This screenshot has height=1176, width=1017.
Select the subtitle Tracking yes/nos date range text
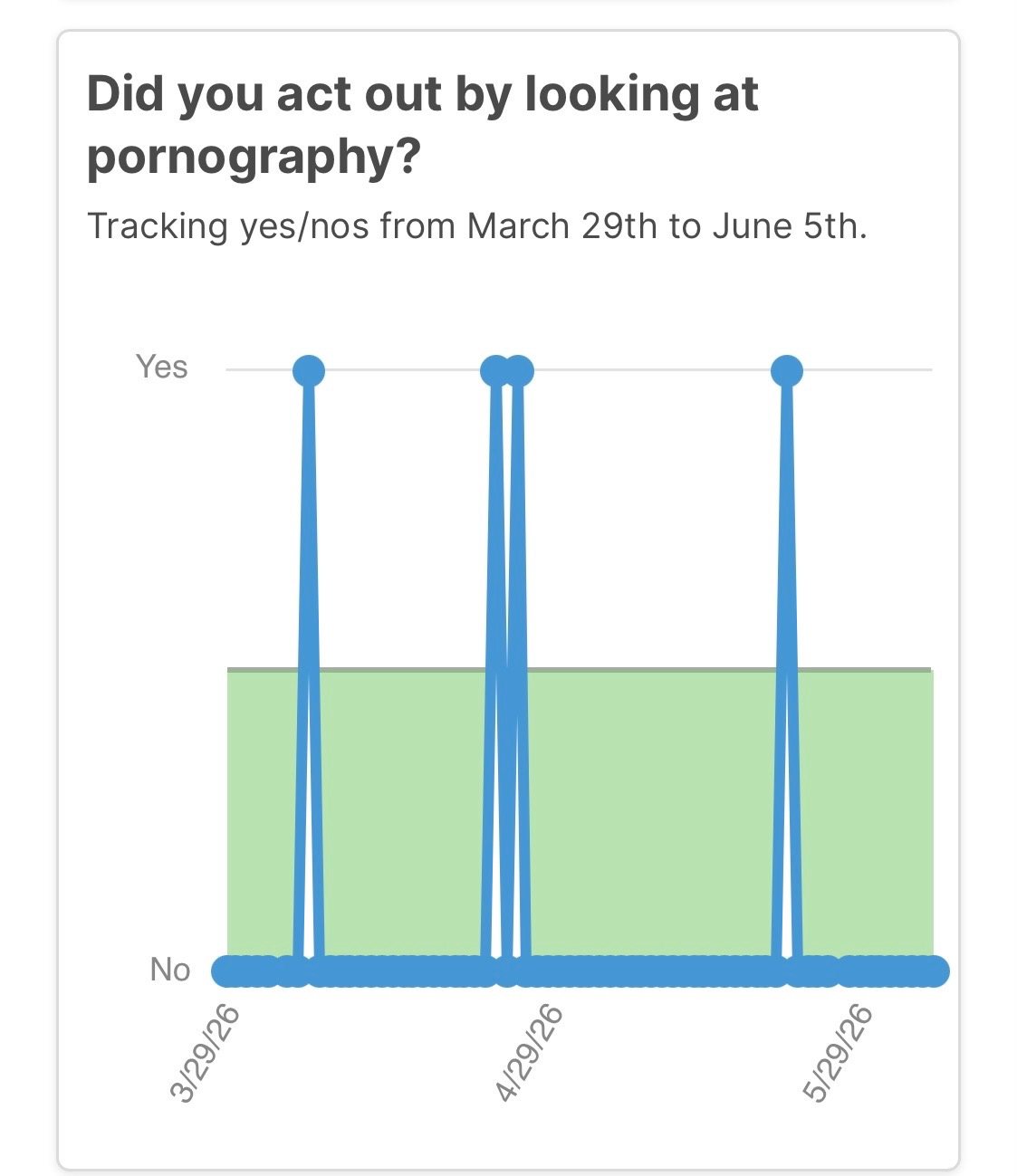pyautogui.click(x=477, y=225)
